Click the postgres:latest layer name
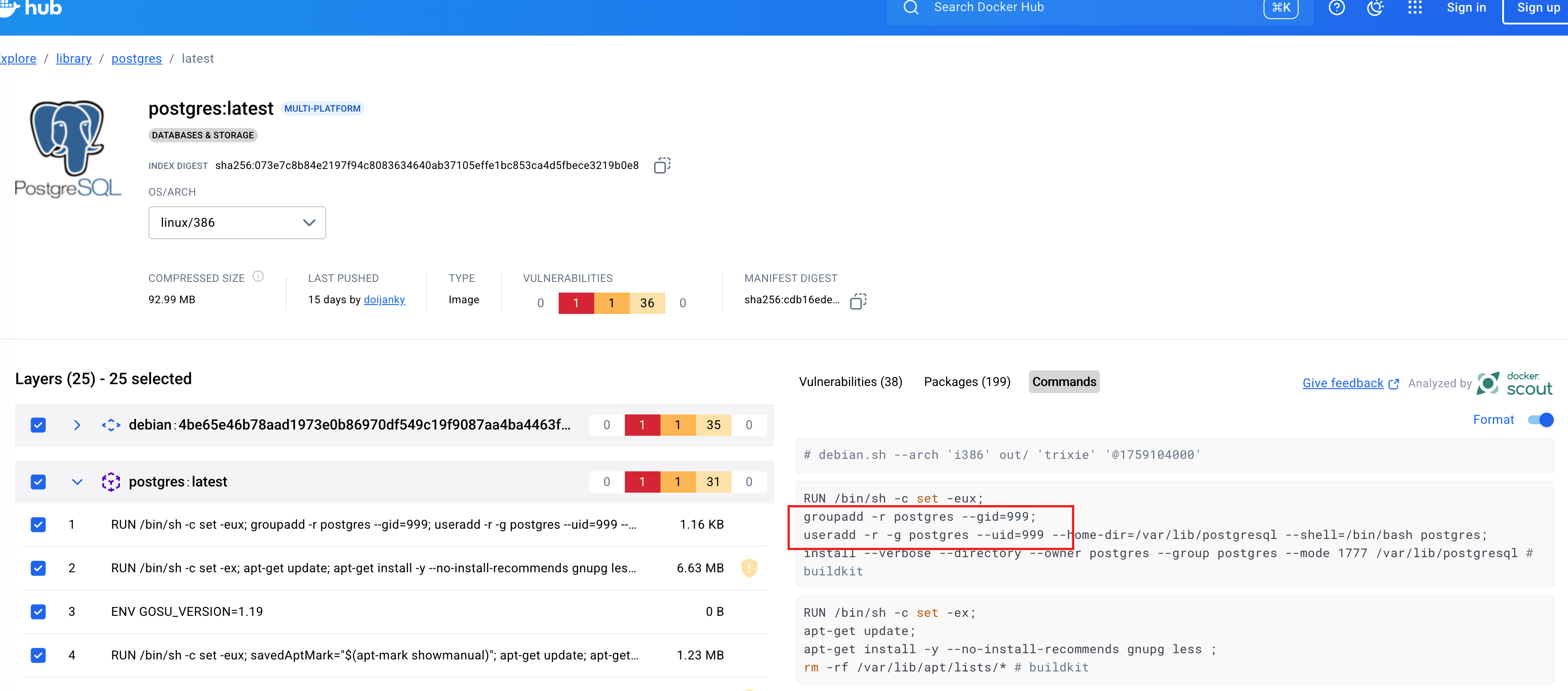1568x691 pixels. [x=178, y=482]
